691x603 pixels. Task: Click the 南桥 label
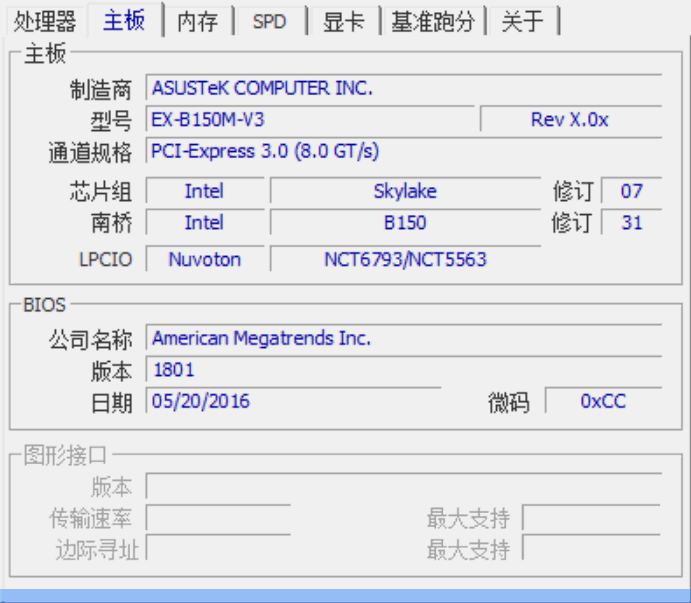[111, 223]
